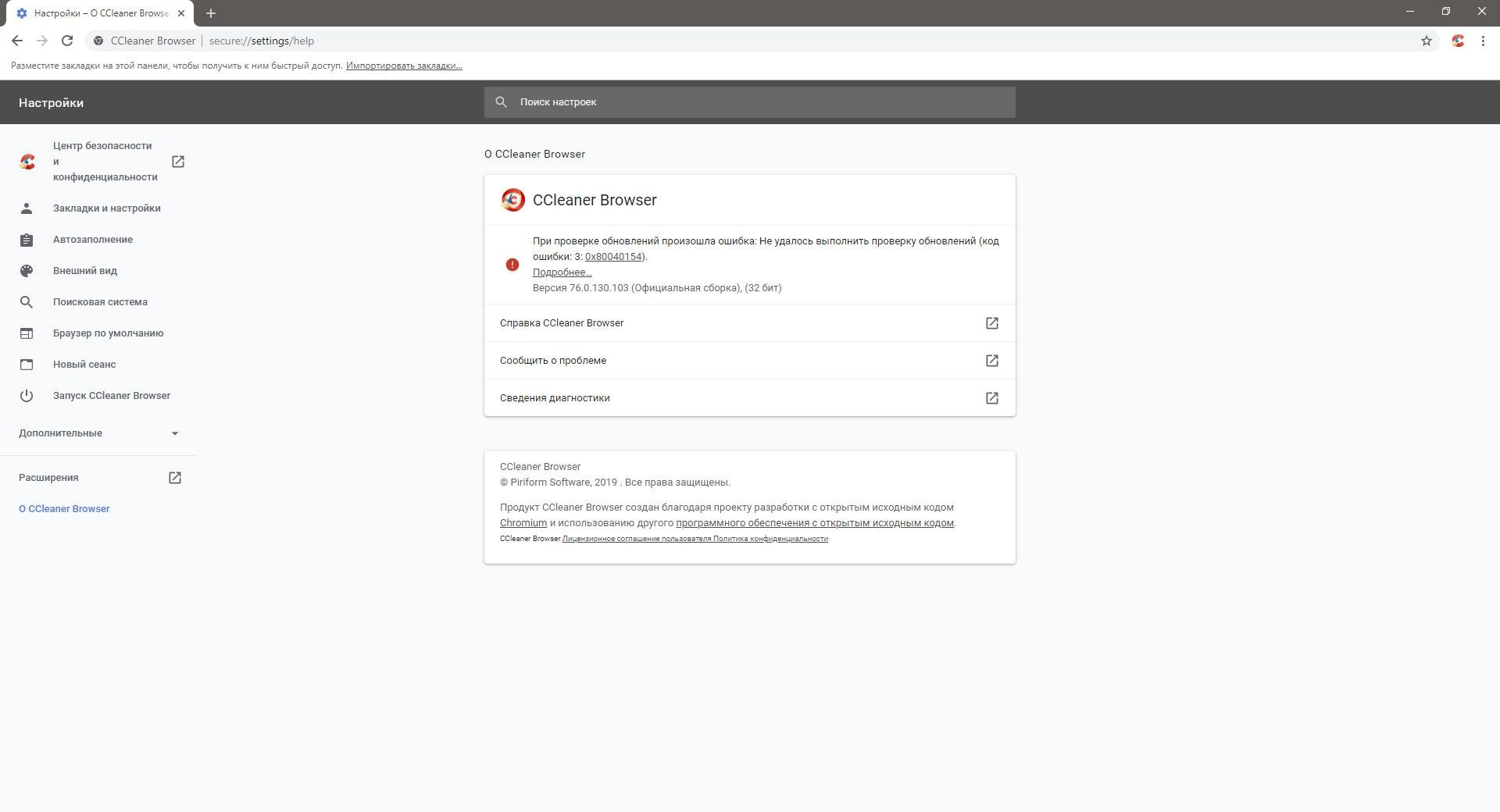Open the Справка CCleaner Browser row
Image resolution: width=1500 pixels, height=812 pixels.
(750, 323)
